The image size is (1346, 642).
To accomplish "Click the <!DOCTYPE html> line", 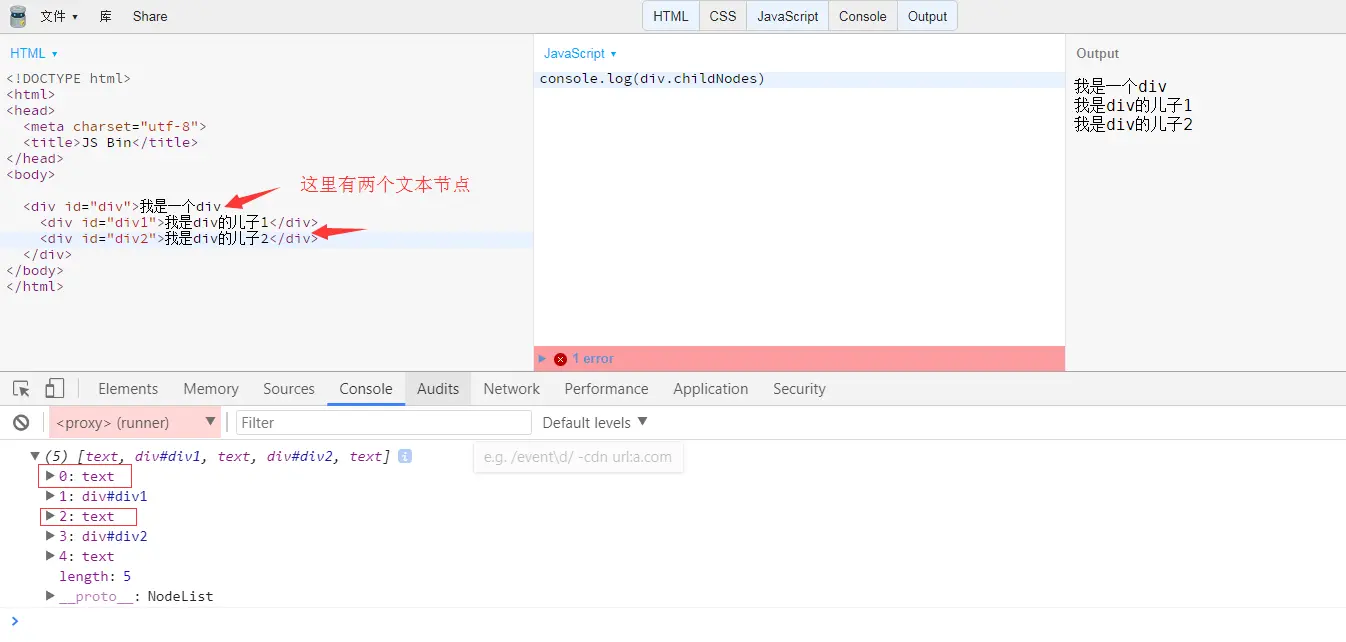I will pos(69,78).
